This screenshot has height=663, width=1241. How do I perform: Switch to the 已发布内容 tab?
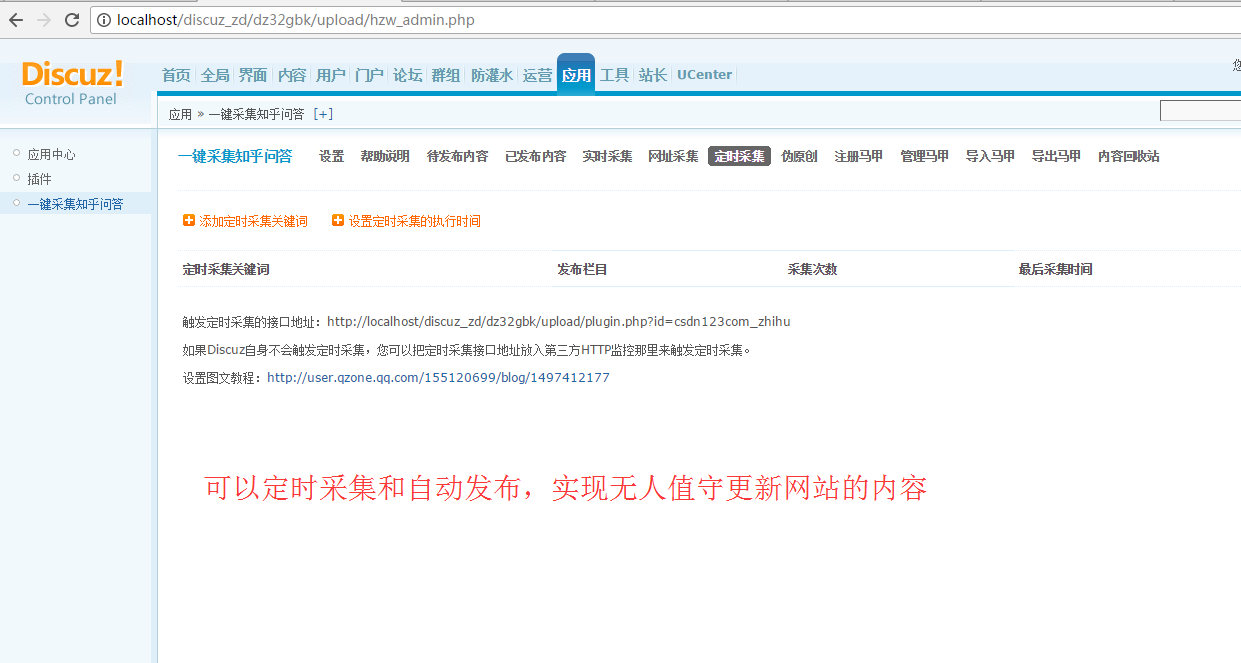tap(535, 156)
